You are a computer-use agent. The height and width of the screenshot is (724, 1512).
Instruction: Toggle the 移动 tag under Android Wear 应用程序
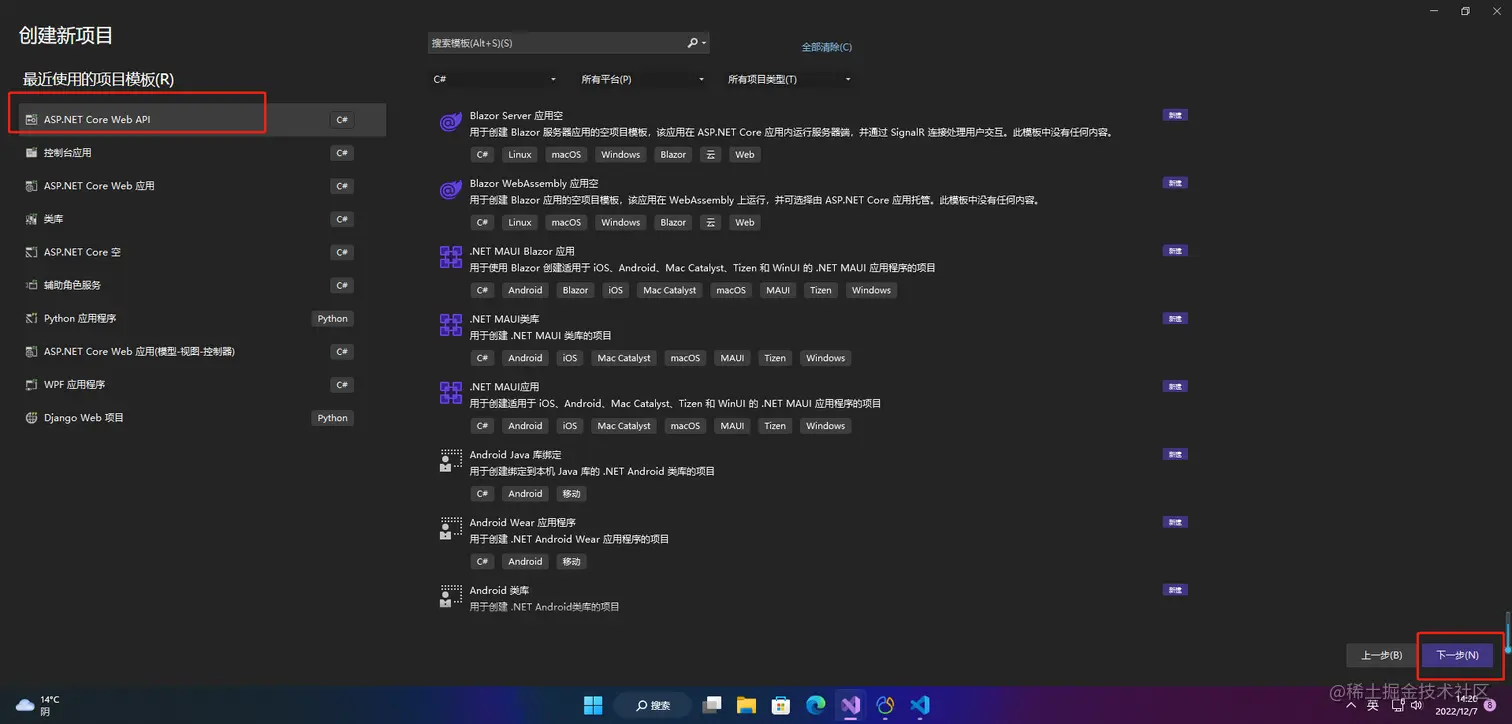(x=571, y=561)
